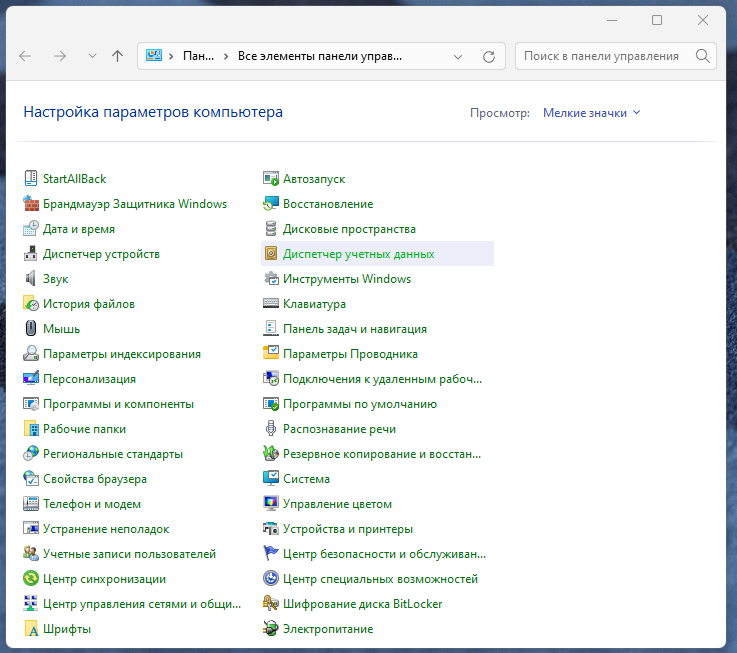The image size is (737, 653).
Task: Click the Параметры индексирования icon
Action: (x=31, y=353)
